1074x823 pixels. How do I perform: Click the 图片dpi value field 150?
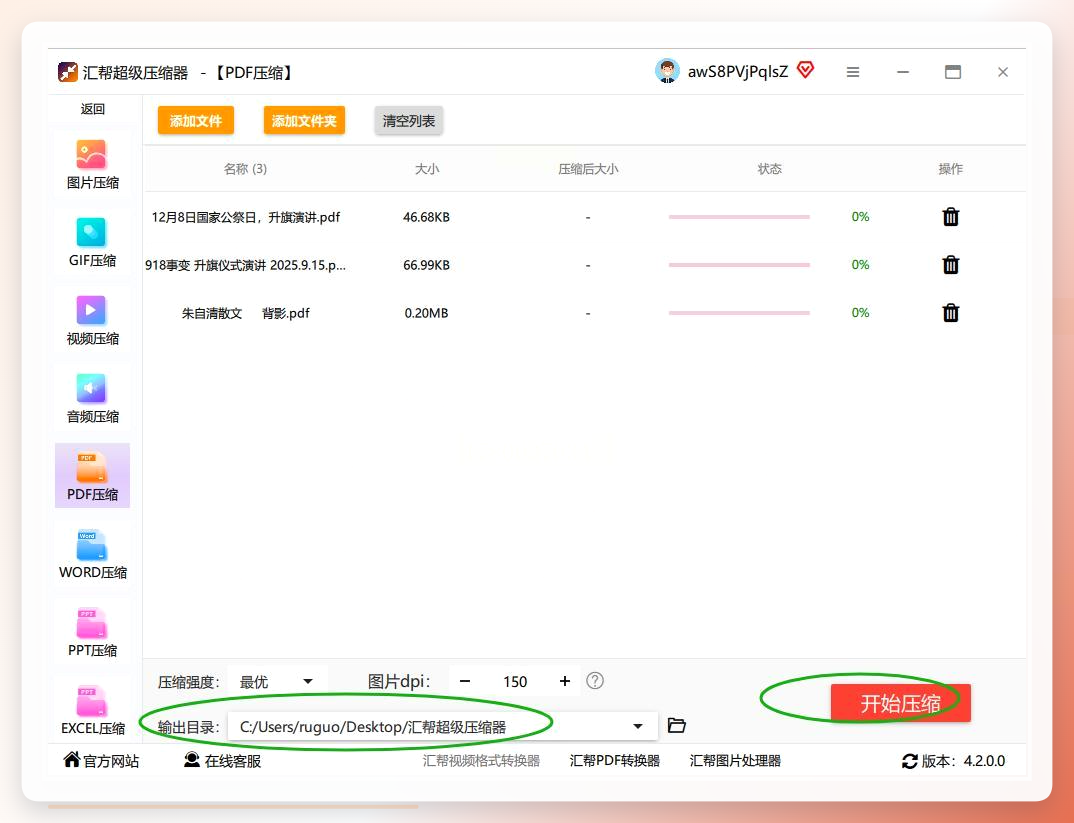[x=515, y=682]
